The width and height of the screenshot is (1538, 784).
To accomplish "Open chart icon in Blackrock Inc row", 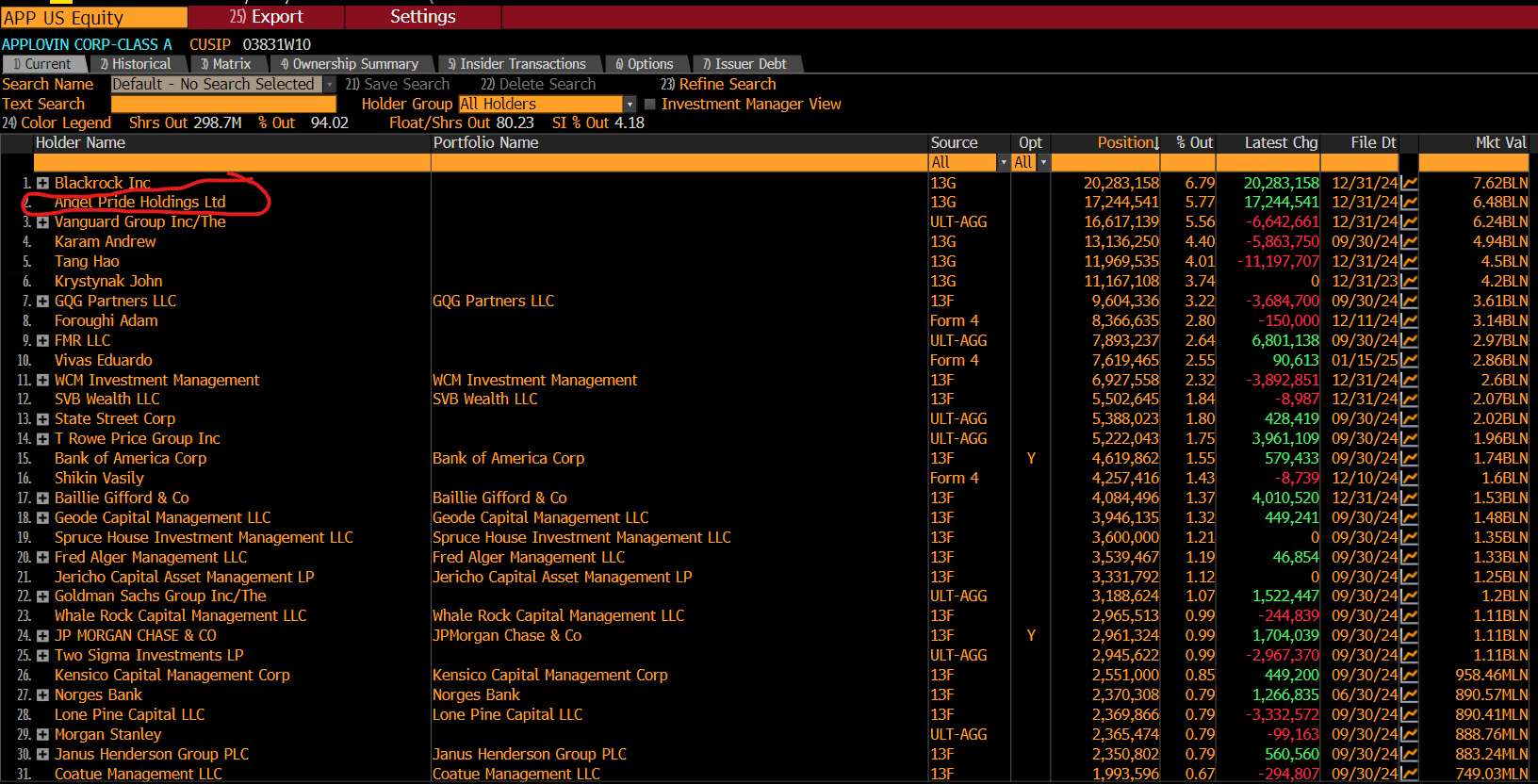I will point(1409,183).
